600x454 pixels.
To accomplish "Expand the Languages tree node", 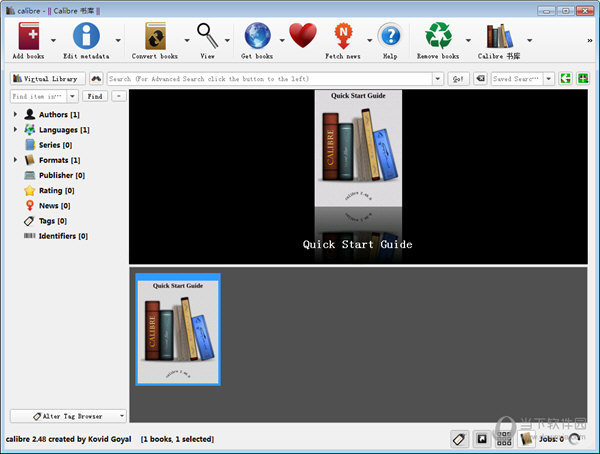I will [x=15, y=129].
